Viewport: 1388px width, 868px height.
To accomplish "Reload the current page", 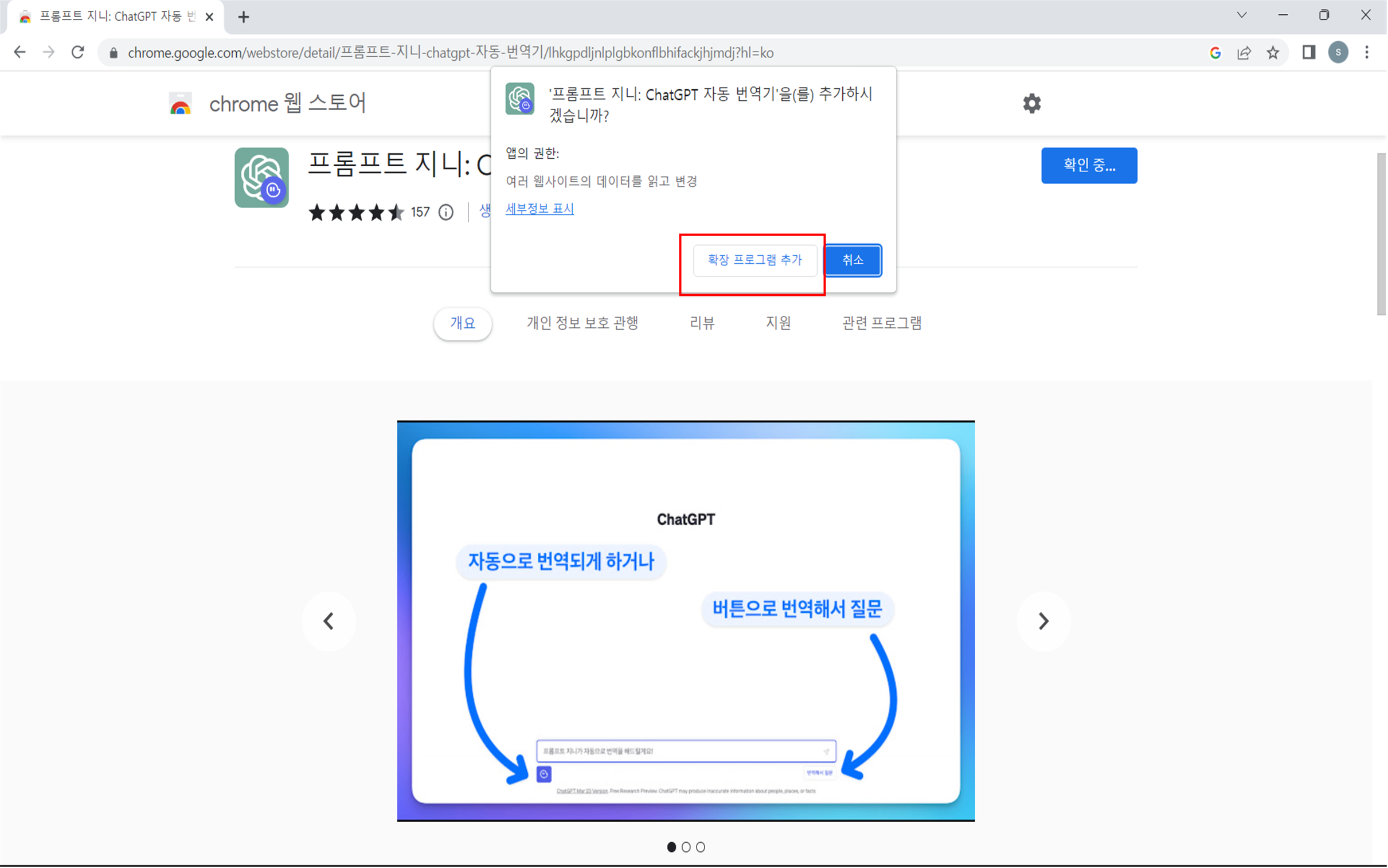I will click(x=78, y=52).
